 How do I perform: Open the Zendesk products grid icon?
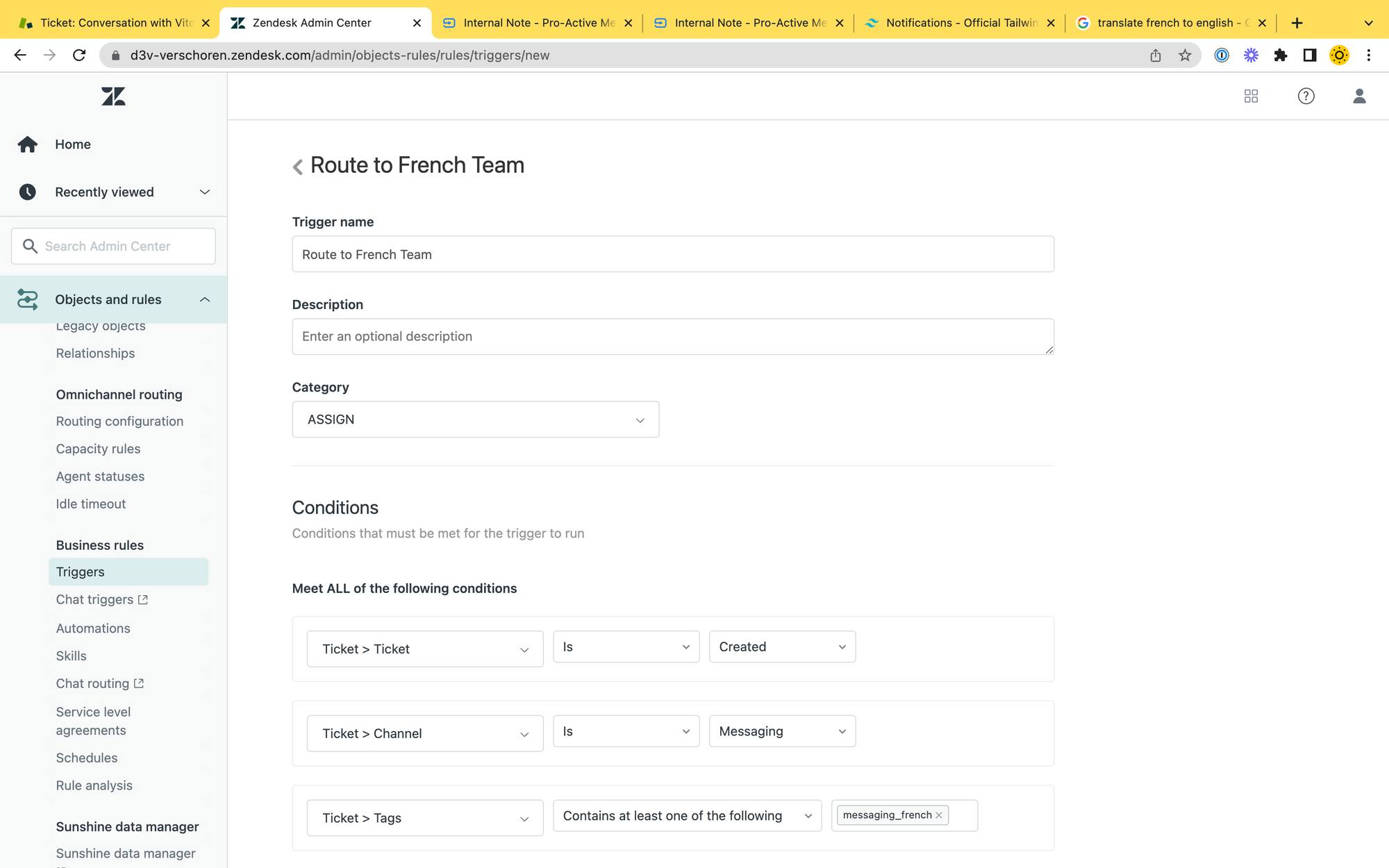point(1251,97)
